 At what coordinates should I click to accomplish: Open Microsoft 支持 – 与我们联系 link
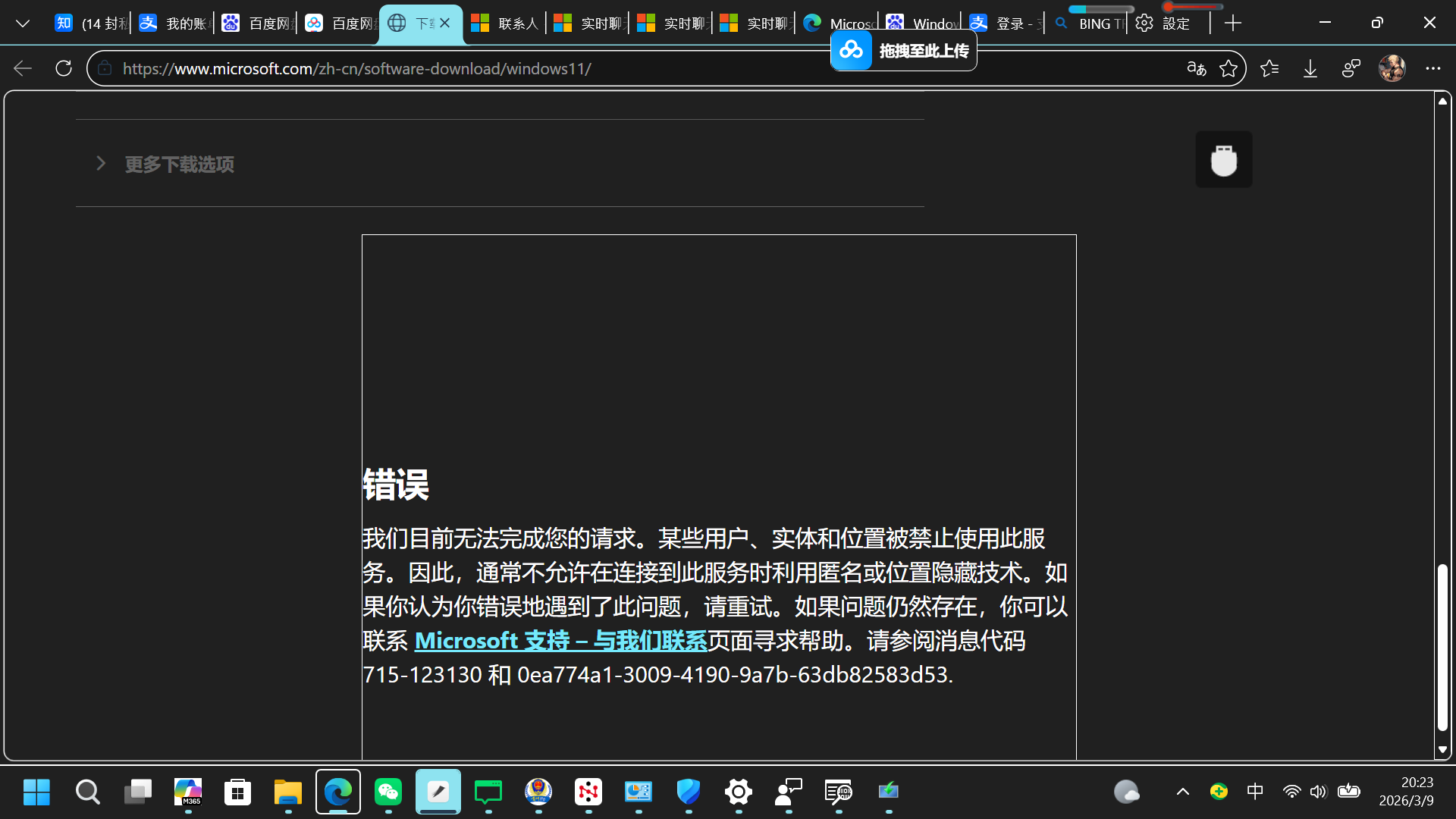[560, 641]
